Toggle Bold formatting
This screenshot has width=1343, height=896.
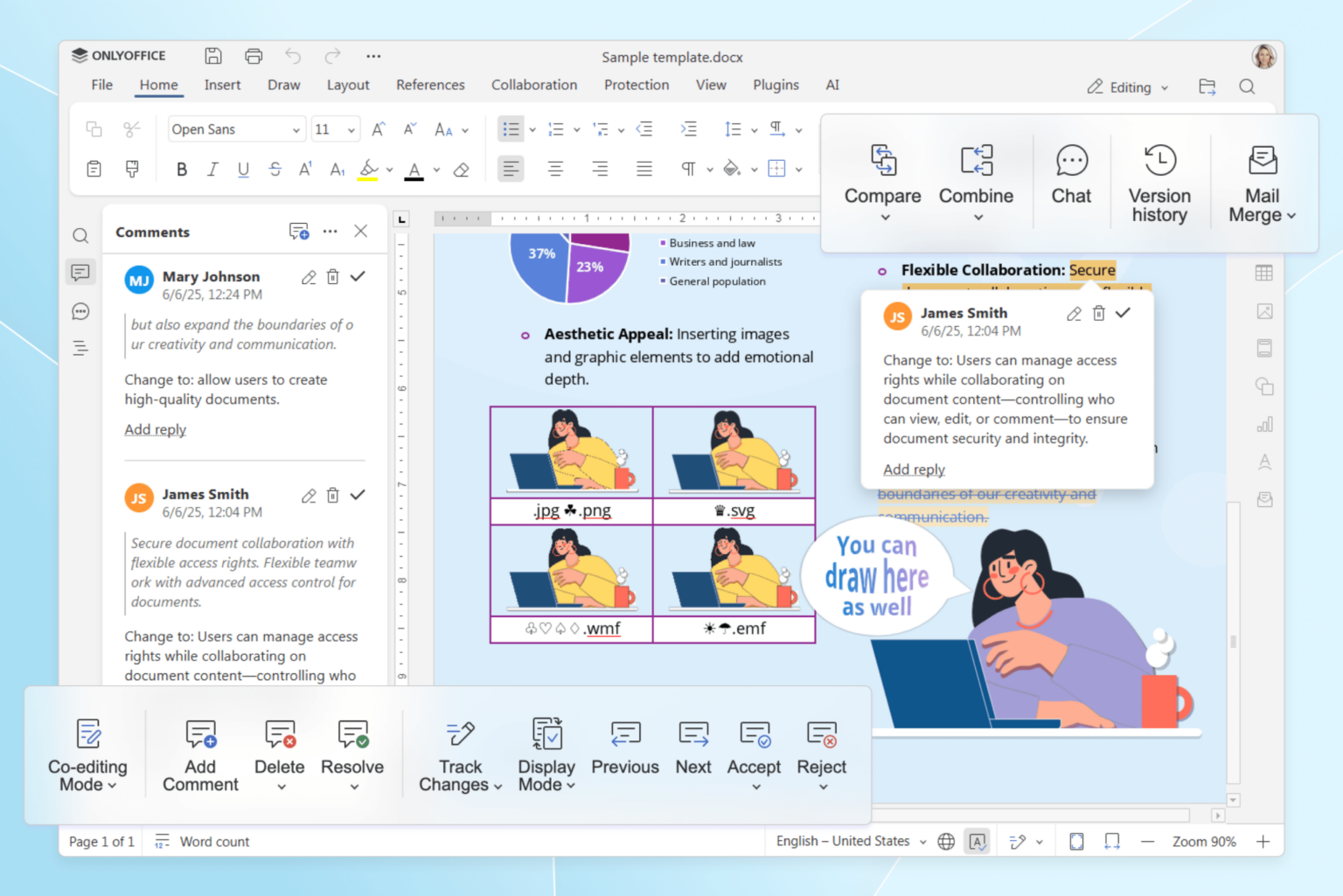pyautogui.click(x=182, y=170)
